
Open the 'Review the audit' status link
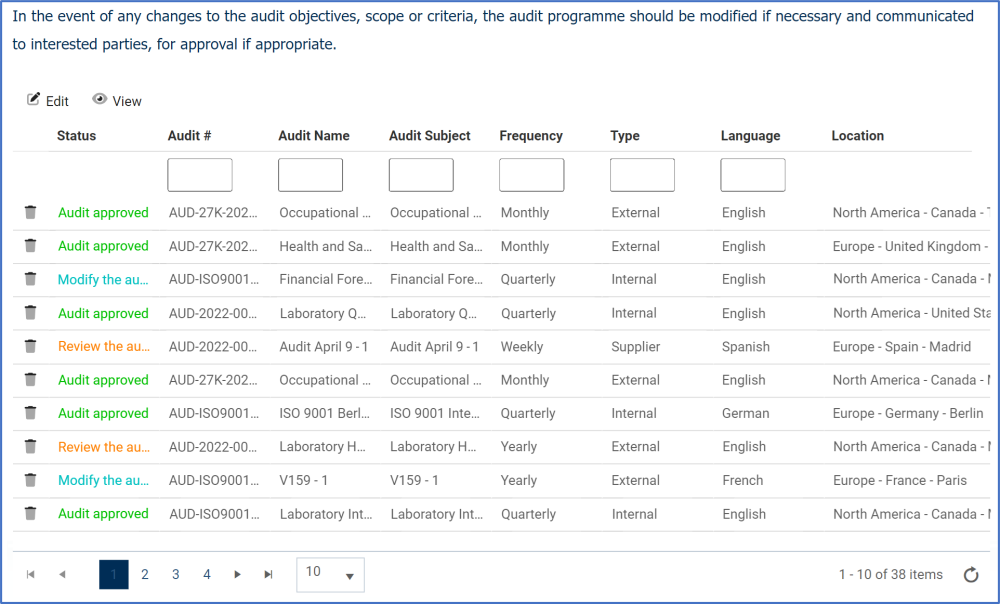pos(104,346)
